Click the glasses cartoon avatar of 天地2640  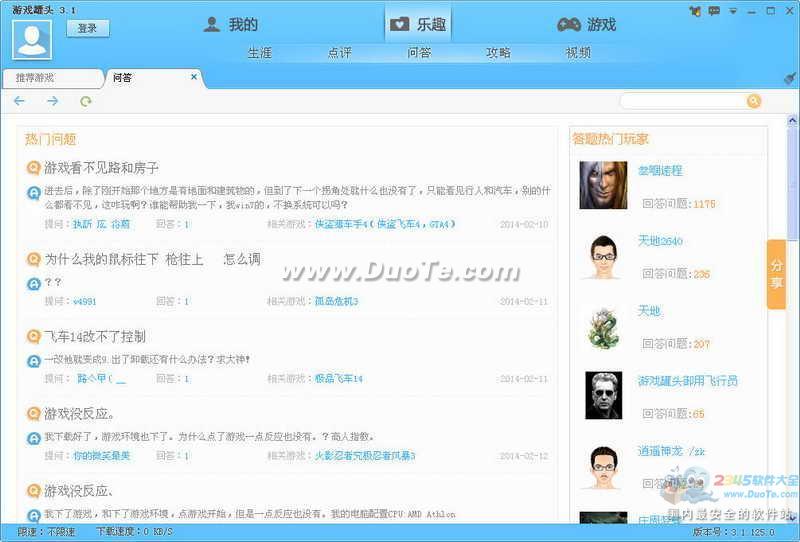[604, 257]
